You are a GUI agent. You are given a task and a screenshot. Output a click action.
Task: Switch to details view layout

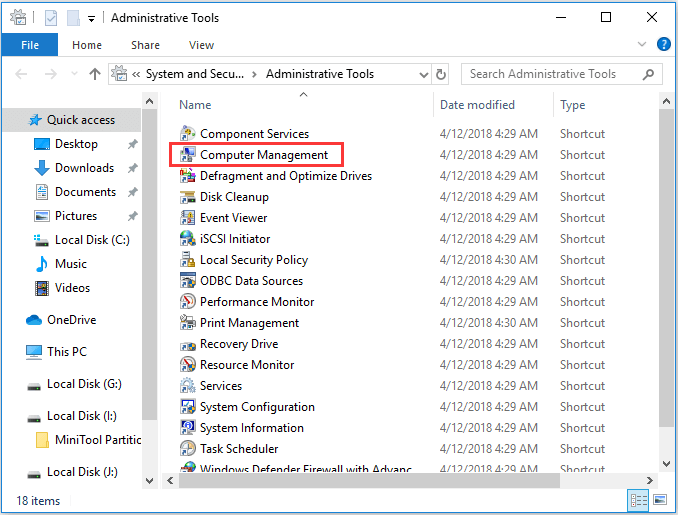[639, 500]
